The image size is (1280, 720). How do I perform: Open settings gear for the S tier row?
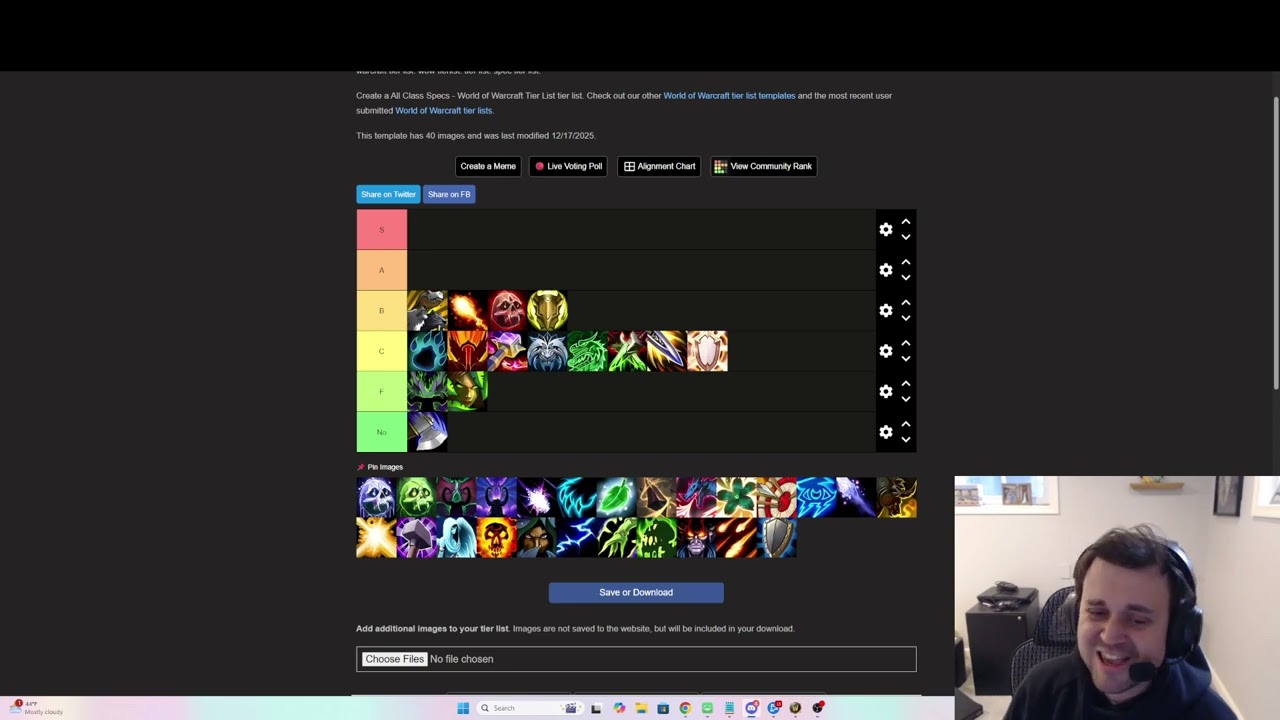point(885,230)
